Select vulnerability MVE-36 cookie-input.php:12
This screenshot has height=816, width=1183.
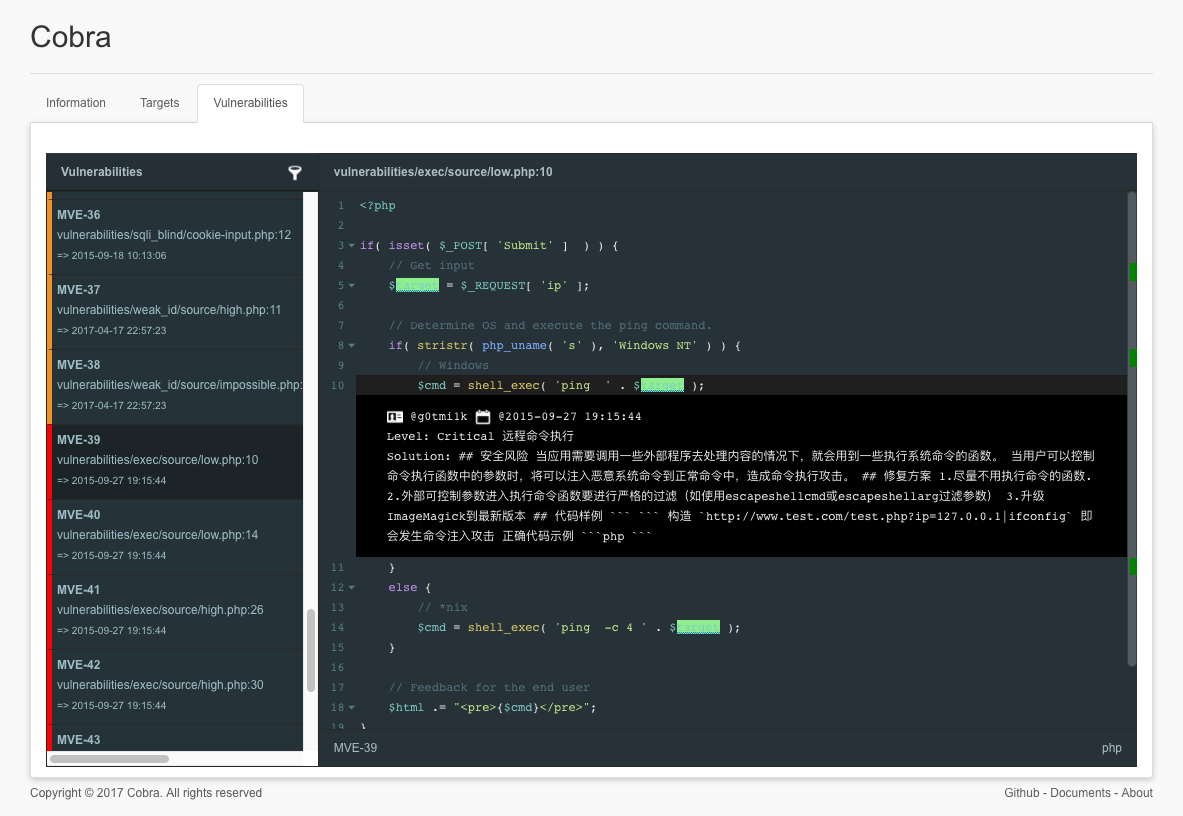[175, 236]
